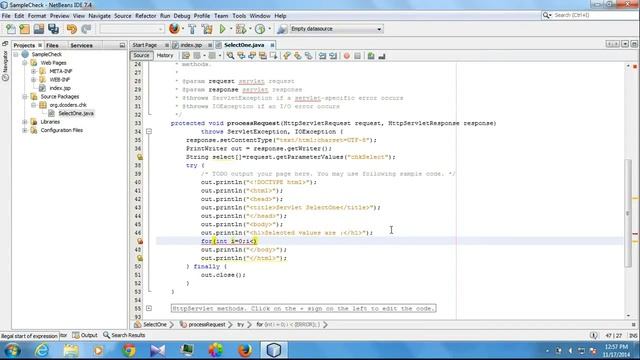Switch to the Start Page tab

tap(145, 45)
